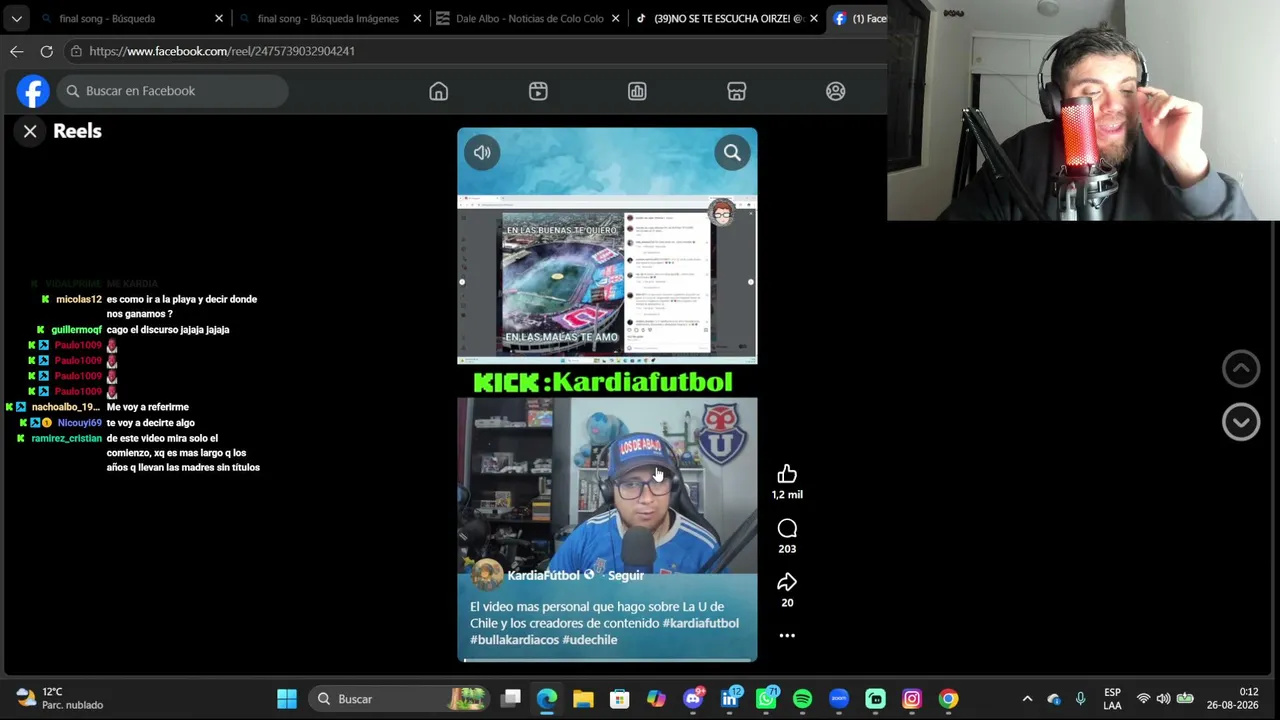Like the KardiaFútbol reel

(x=787, y=474)
